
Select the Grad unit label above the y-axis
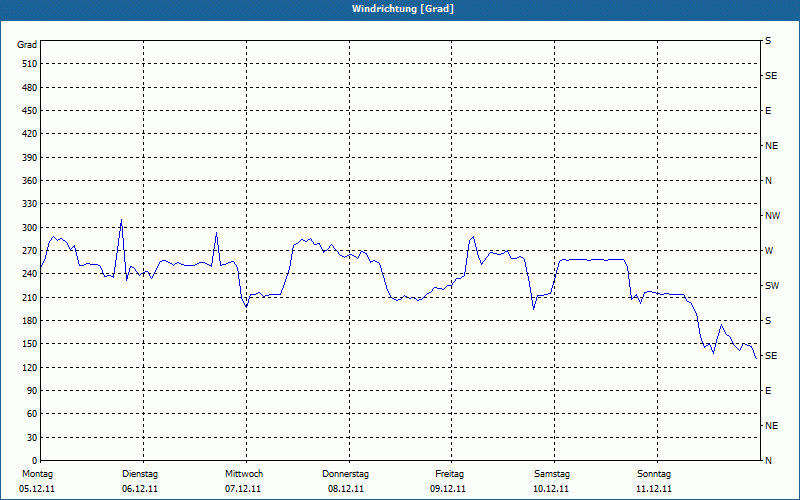pyautogui.click(x=27, y=45)
